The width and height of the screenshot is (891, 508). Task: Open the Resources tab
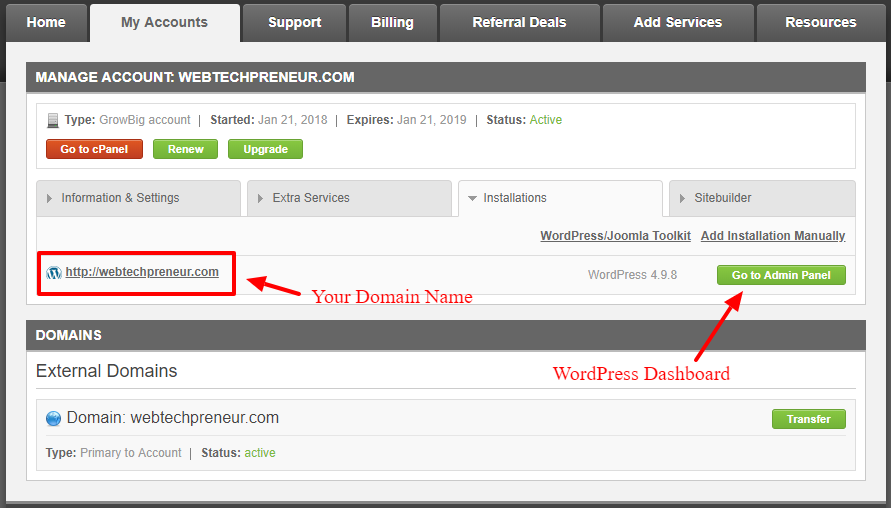click(x=821, y=23)
